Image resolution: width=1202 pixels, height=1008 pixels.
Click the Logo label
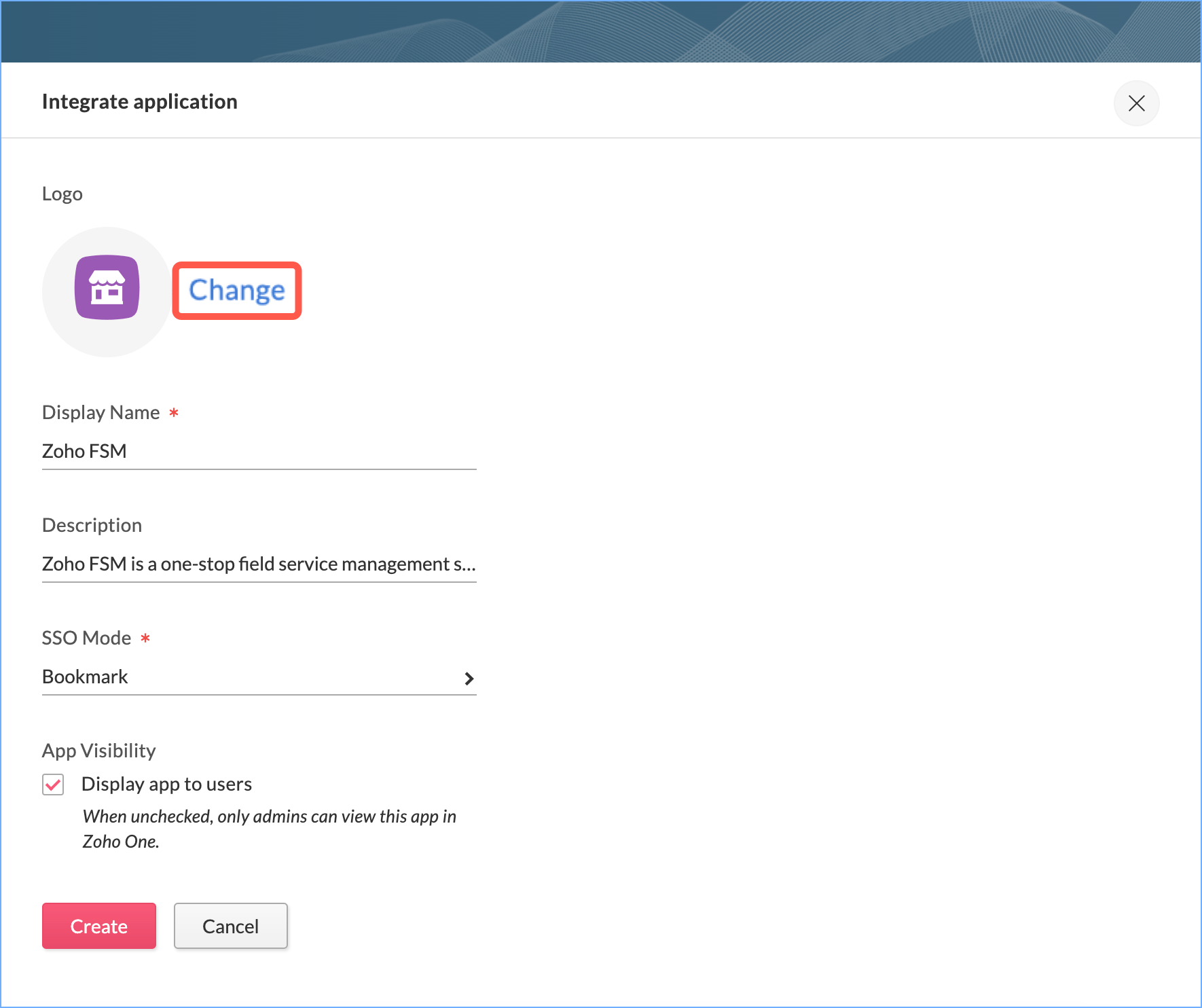(62, 194)
